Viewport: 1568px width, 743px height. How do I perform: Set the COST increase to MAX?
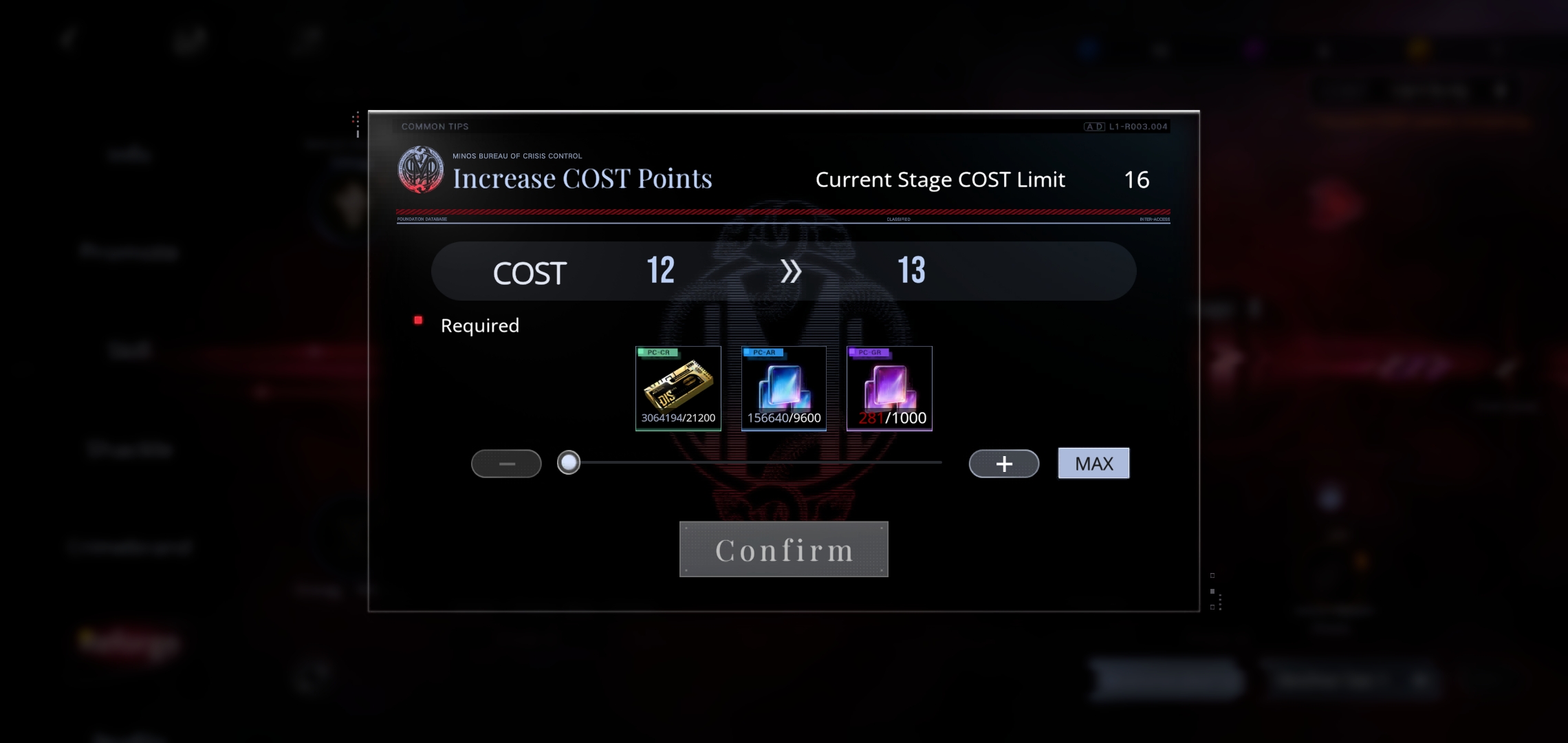(x=1093, y=463)
